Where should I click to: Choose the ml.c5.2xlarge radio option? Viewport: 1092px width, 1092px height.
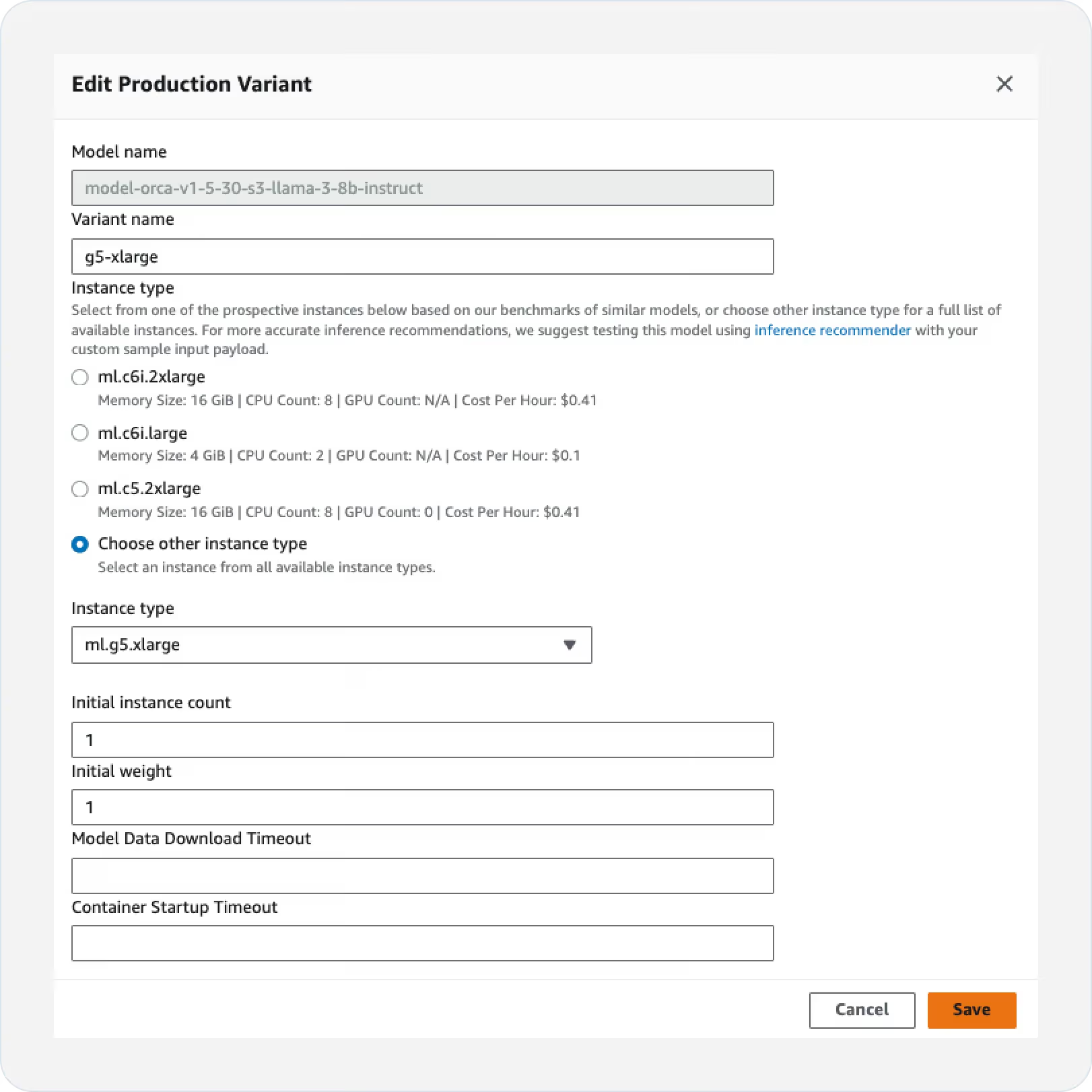80,489
